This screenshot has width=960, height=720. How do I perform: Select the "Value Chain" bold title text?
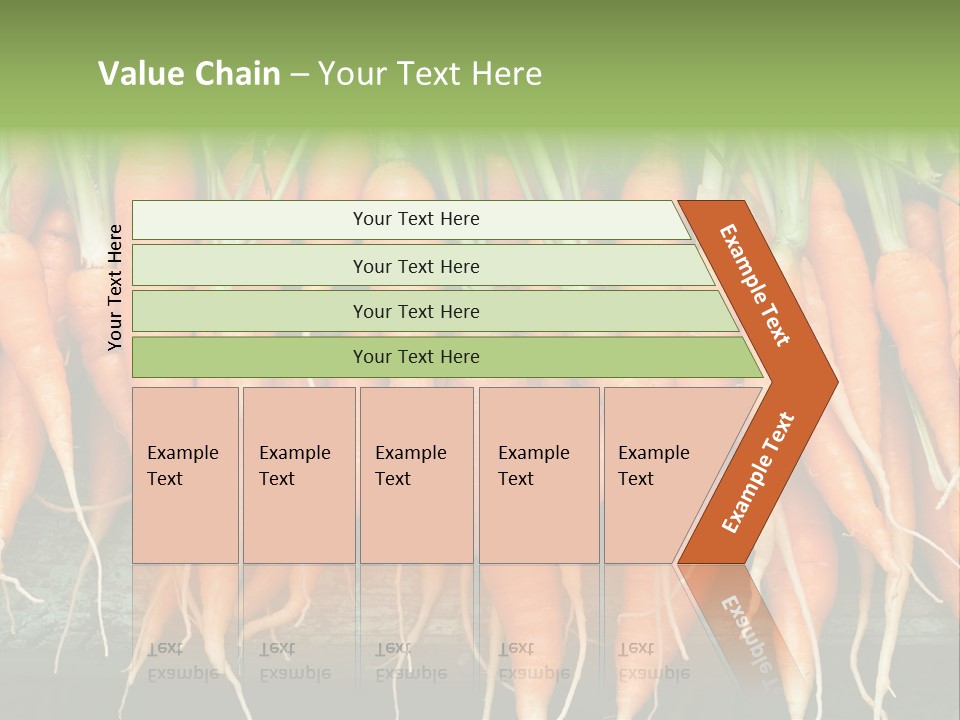pos(189,74)
